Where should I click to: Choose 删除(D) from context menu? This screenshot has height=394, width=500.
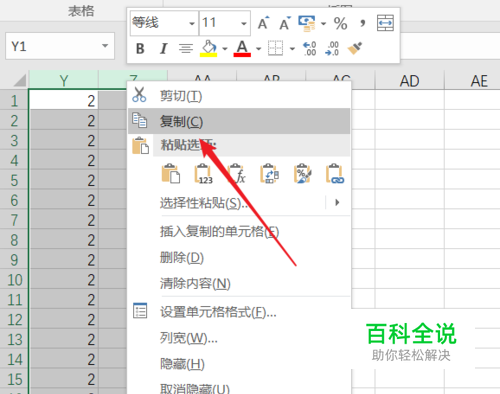pos(239,257)
